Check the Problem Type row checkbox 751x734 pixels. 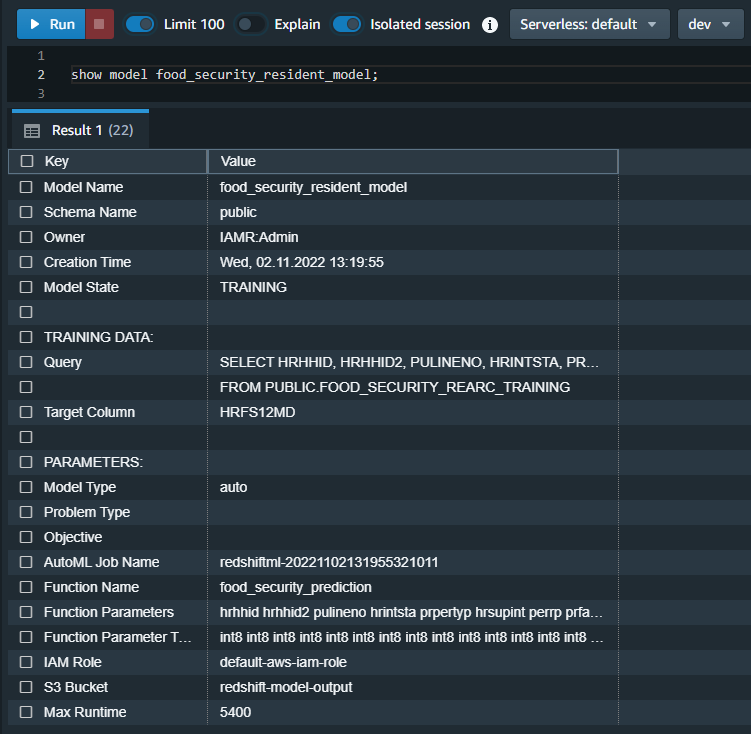[x=26, y=512]
